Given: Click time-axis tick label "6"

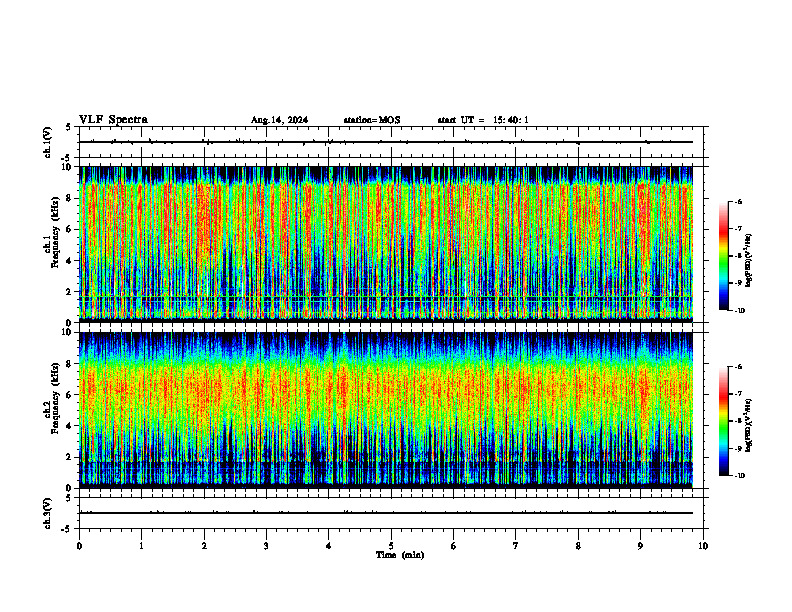Looking at the screenshot, I should 454,546.
